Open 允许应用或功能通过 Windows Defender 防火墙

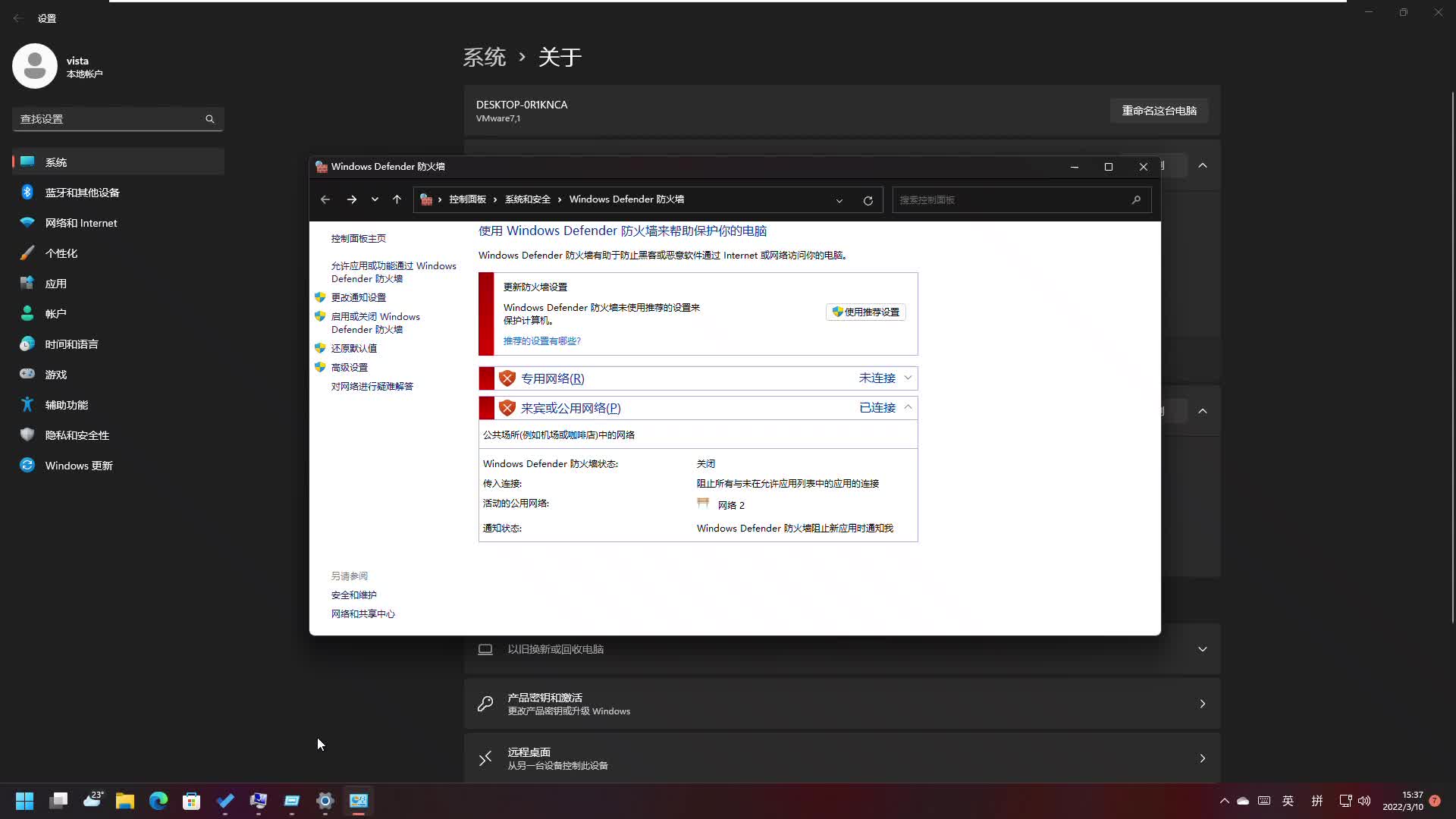394,272
